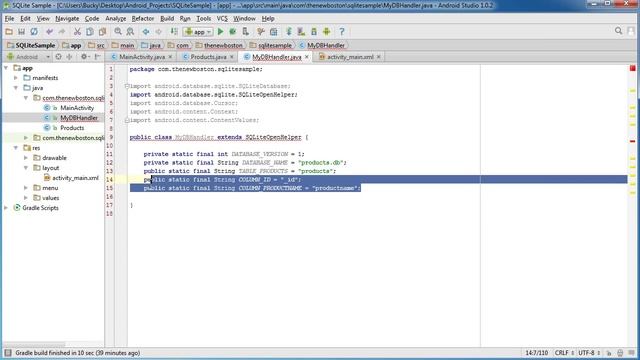Viewport: 640px width, 360px height.
Task: Start debugging with the bug icon
Action: click(x=233, y=31)
